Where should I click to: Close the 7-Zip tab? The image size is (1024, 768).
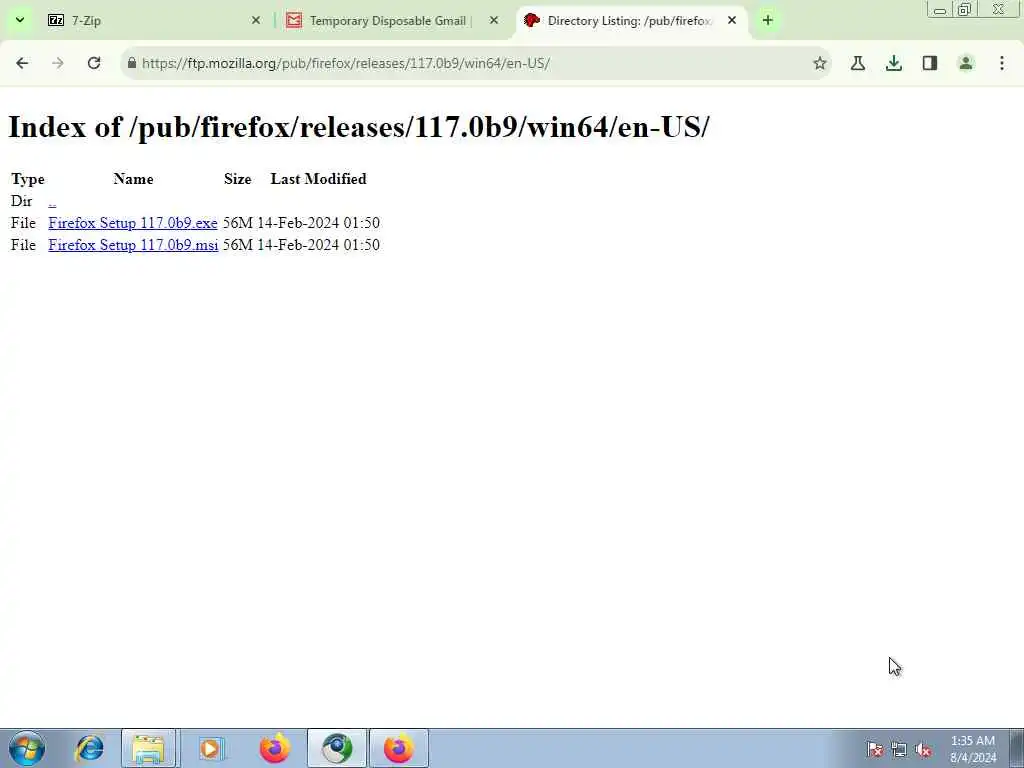pos(256,20)
